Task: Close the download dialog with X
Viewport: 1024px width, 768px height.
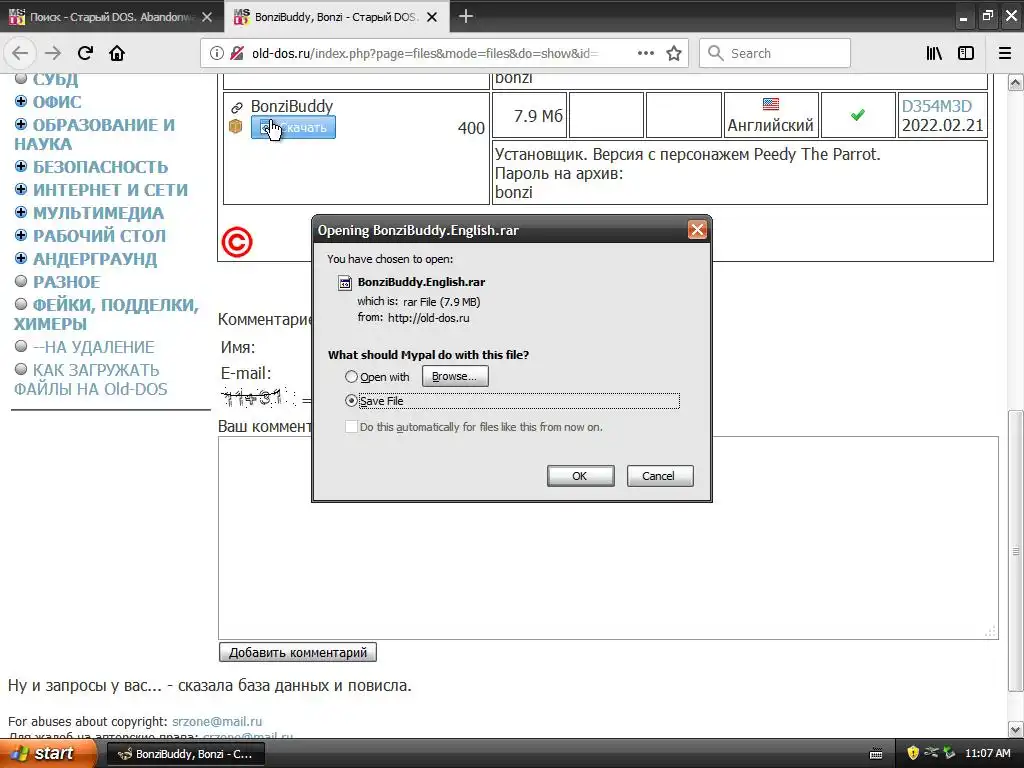Action: click(x=697, y=230)
